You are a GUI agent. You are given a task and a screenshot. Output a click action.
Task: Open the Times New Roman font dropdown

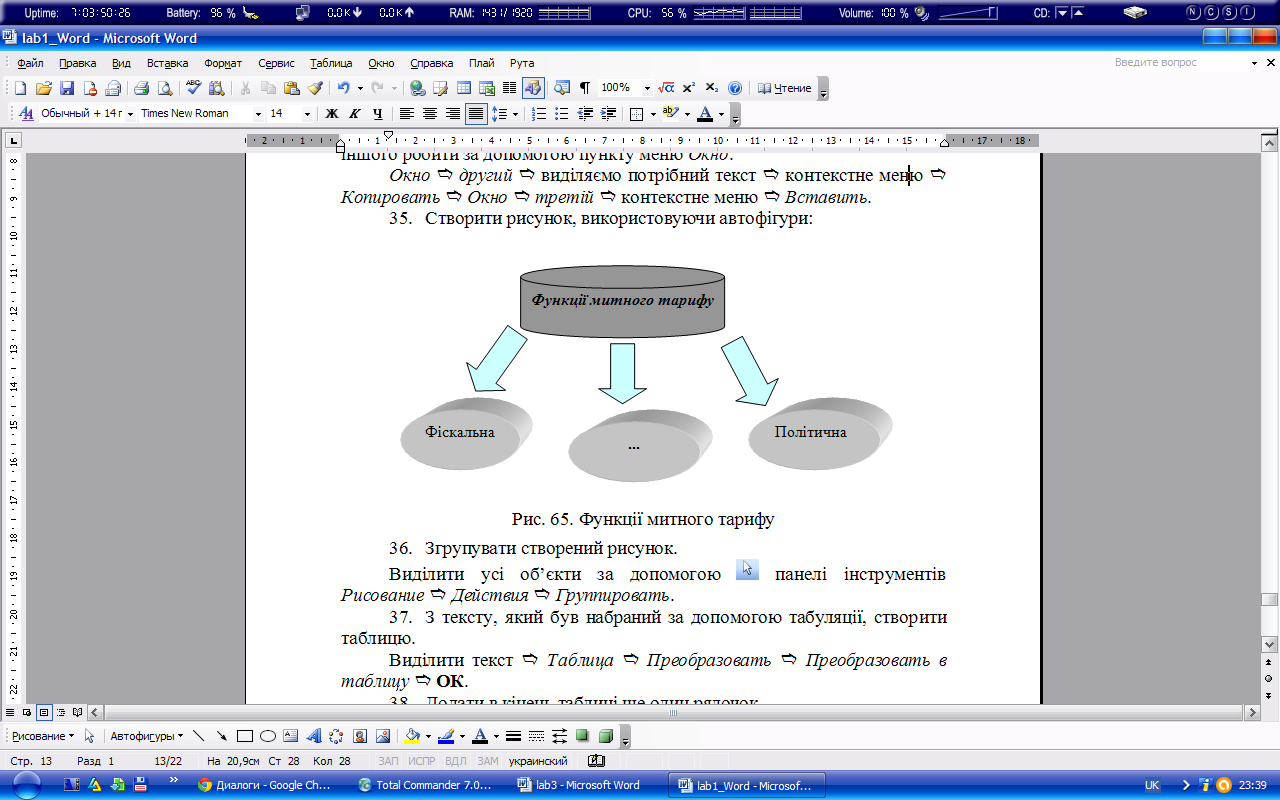[258, 114]
